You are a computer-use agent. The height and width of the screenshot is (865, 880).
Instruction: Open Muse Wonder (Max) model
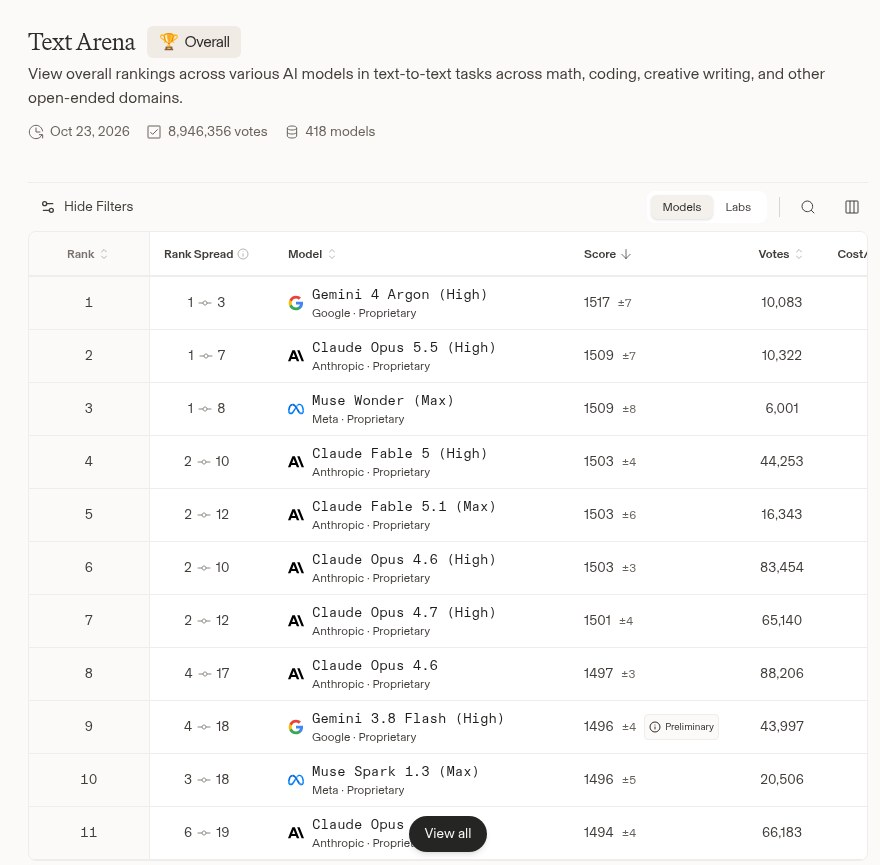[x=383, y=400]
